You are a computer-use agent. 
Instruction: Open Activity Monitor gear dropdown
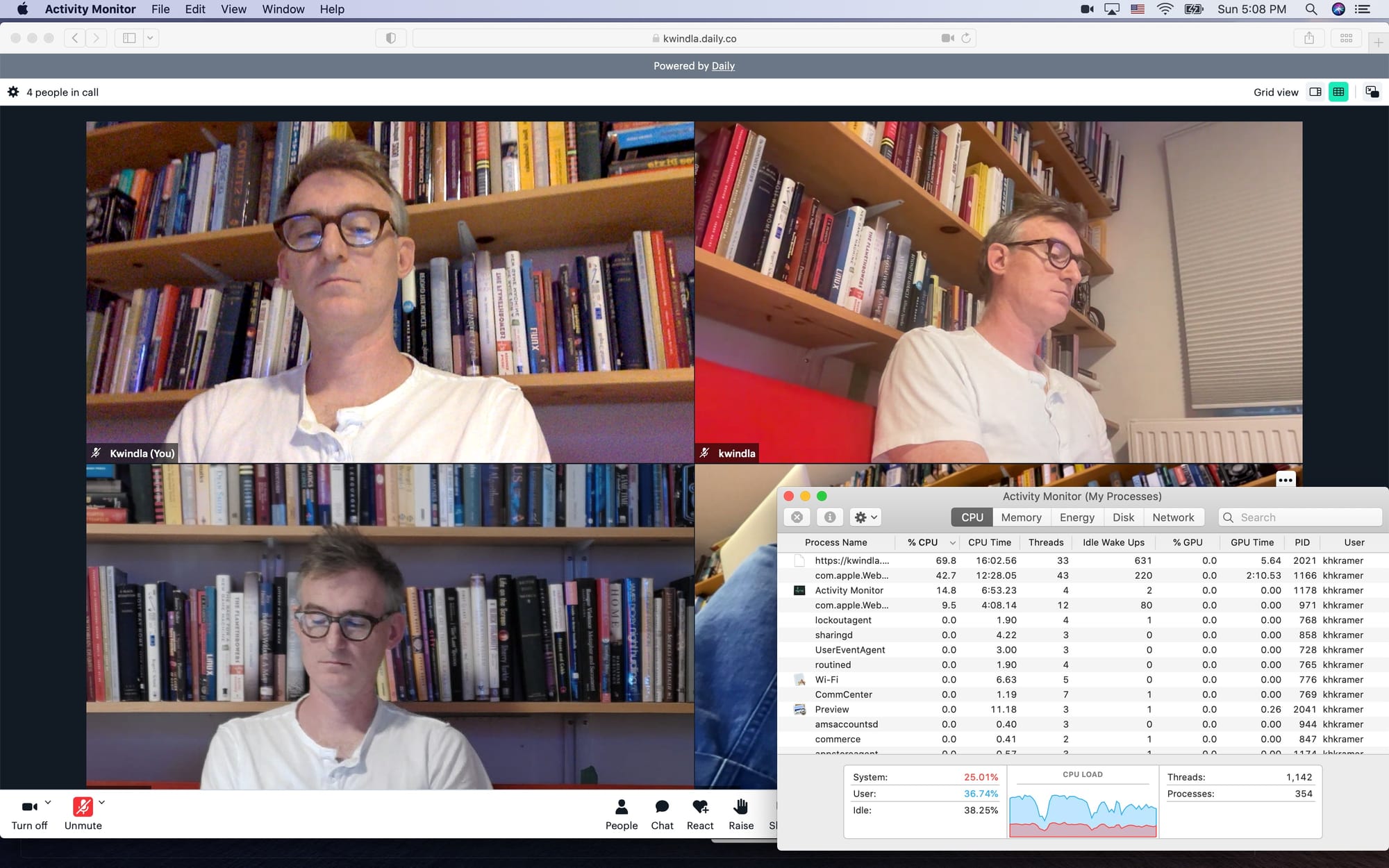tap(865, 517)
